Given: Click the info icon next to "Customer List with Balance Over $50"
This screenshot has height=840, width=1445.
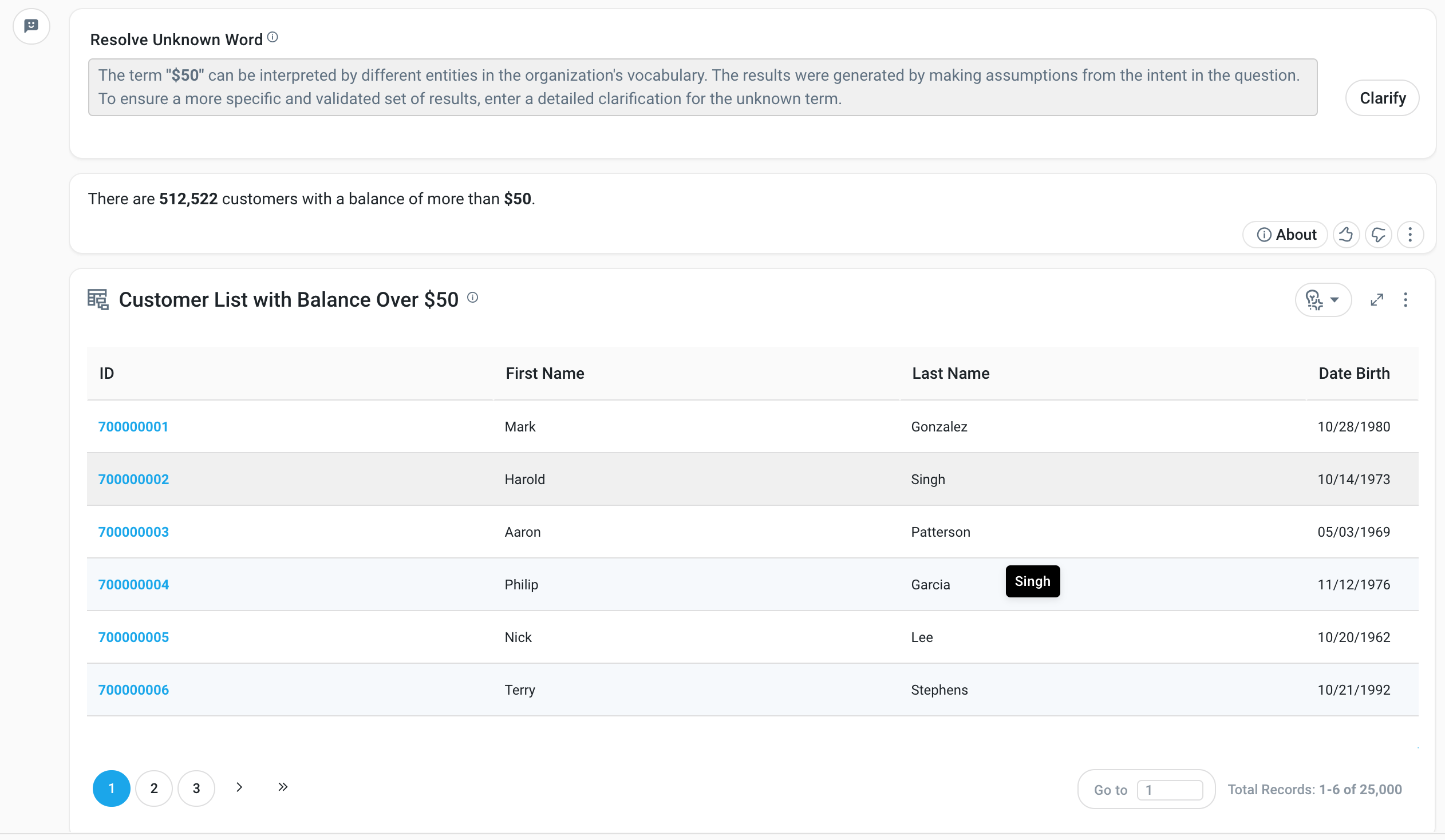Looking at the screenshot, I should [x=472, y=298].
